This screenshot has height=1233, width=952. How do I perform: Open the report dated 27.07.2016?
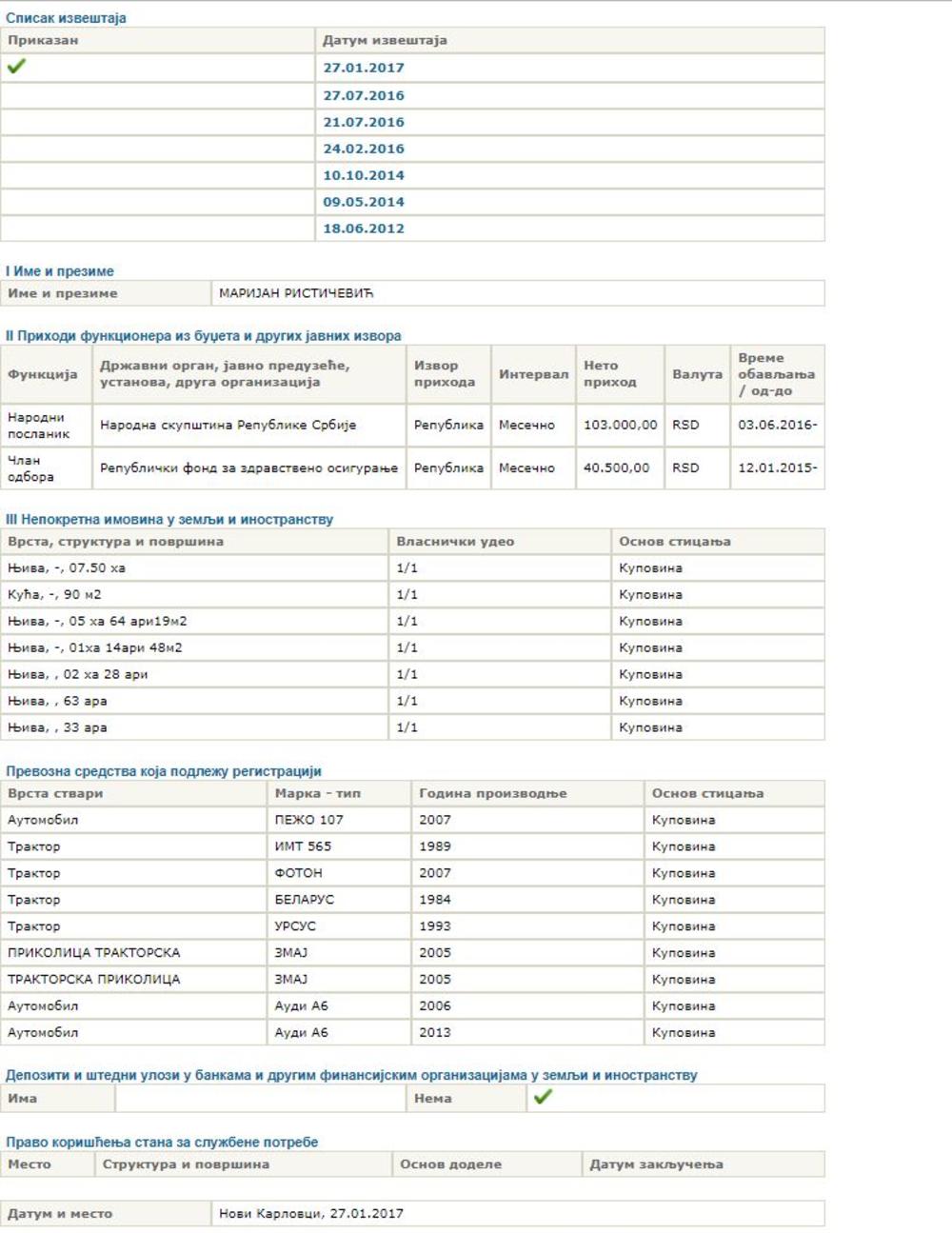click(x=364, y=95)
